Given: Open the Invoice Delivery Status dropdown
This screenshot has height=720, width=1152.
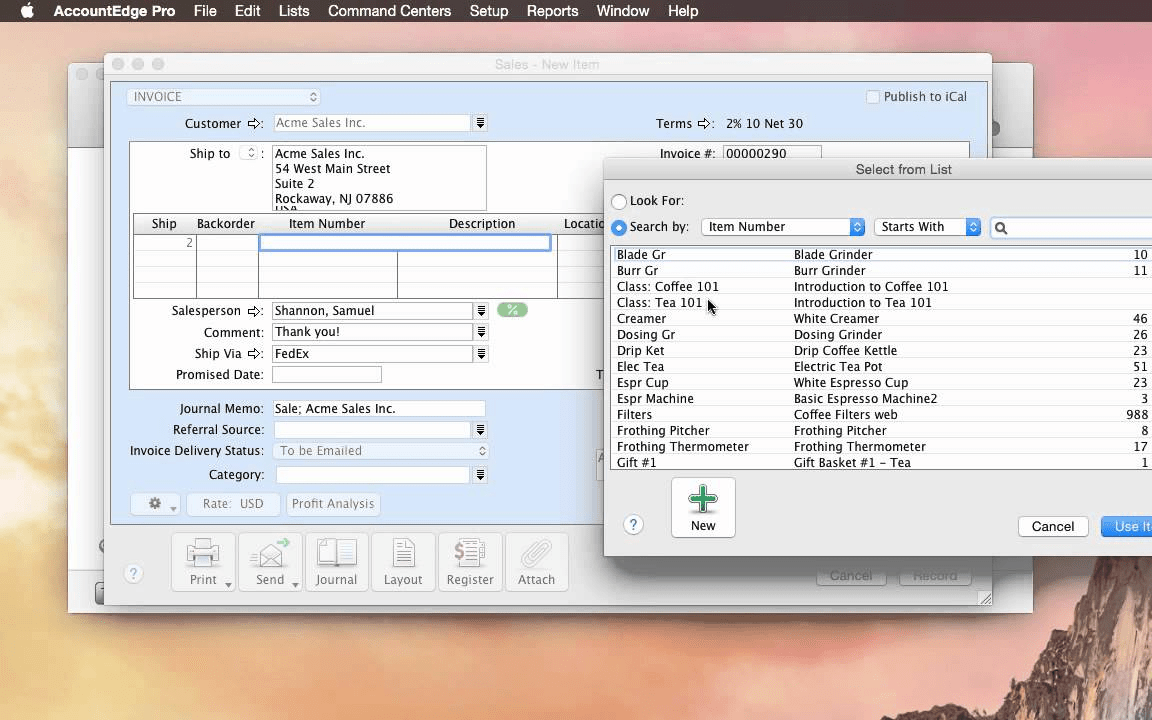Looking at the screenshot, I should tap(380, 451).
